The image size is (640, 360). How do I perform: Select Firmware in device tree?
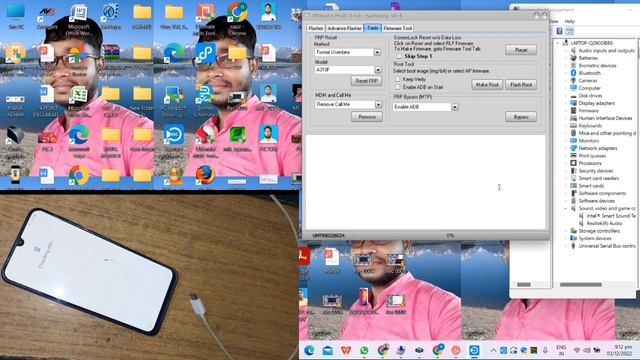pyautogui.click(x=589, y=111)
